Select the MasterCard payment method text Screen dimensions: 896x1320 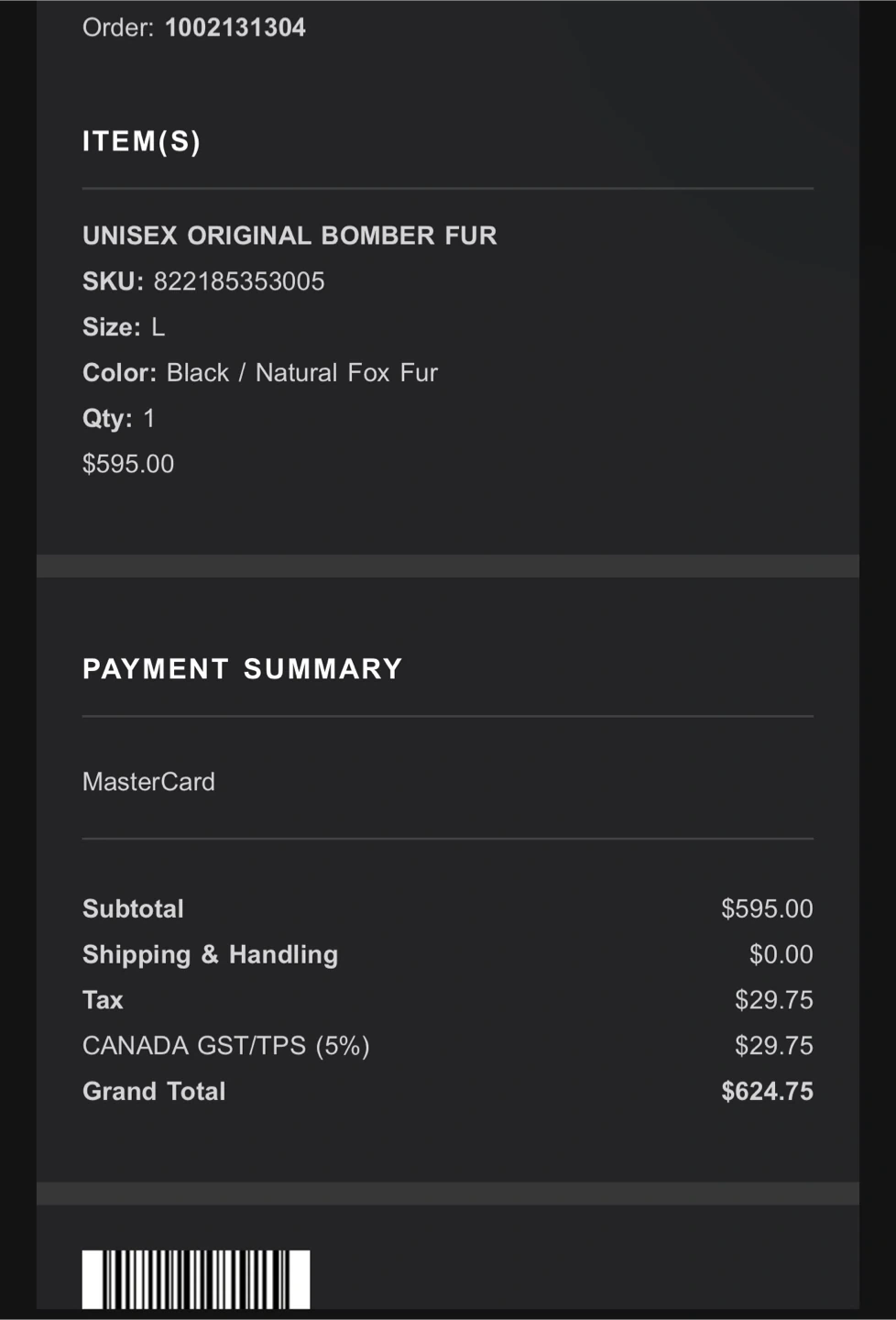click(x=148, y=782)
